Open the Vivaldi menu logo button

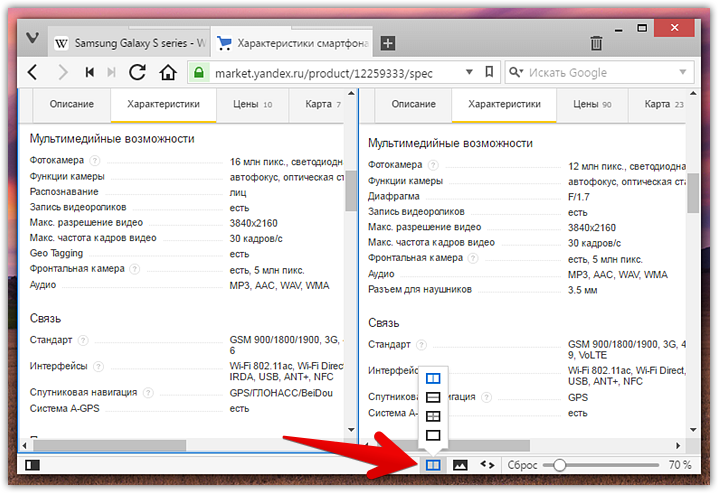click(32, 38)
